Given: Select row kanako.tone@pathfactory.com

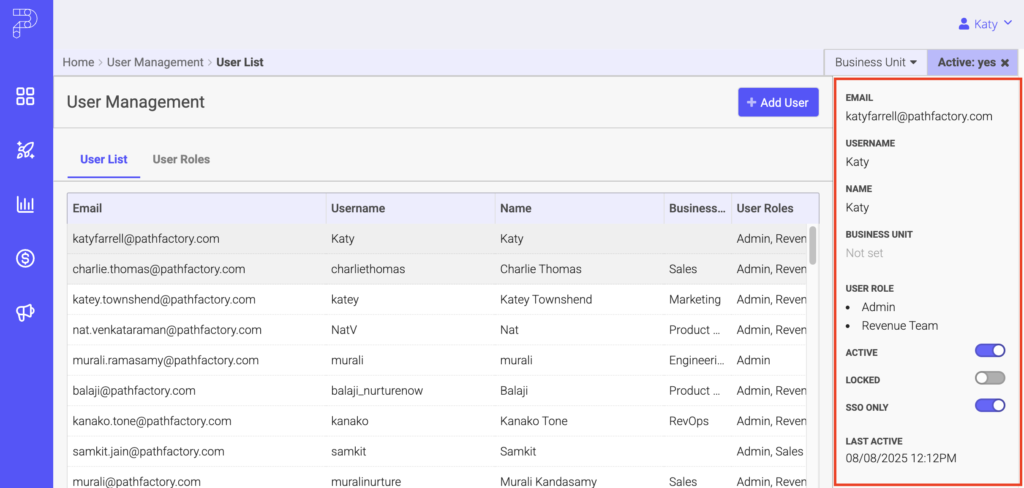Looking at the screenshot, I should [438, 421].
